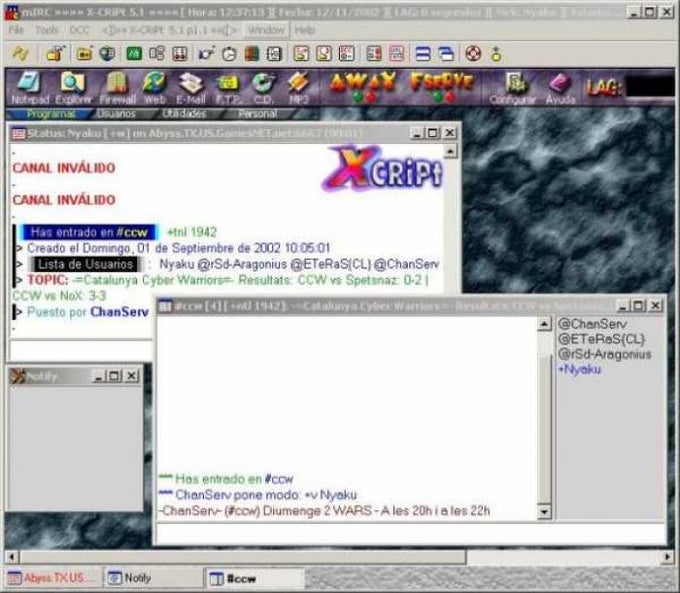Open the C.D. player icon
Image resolution: width=680 pixels, height=593 pixels.
(x=263, y=88)
